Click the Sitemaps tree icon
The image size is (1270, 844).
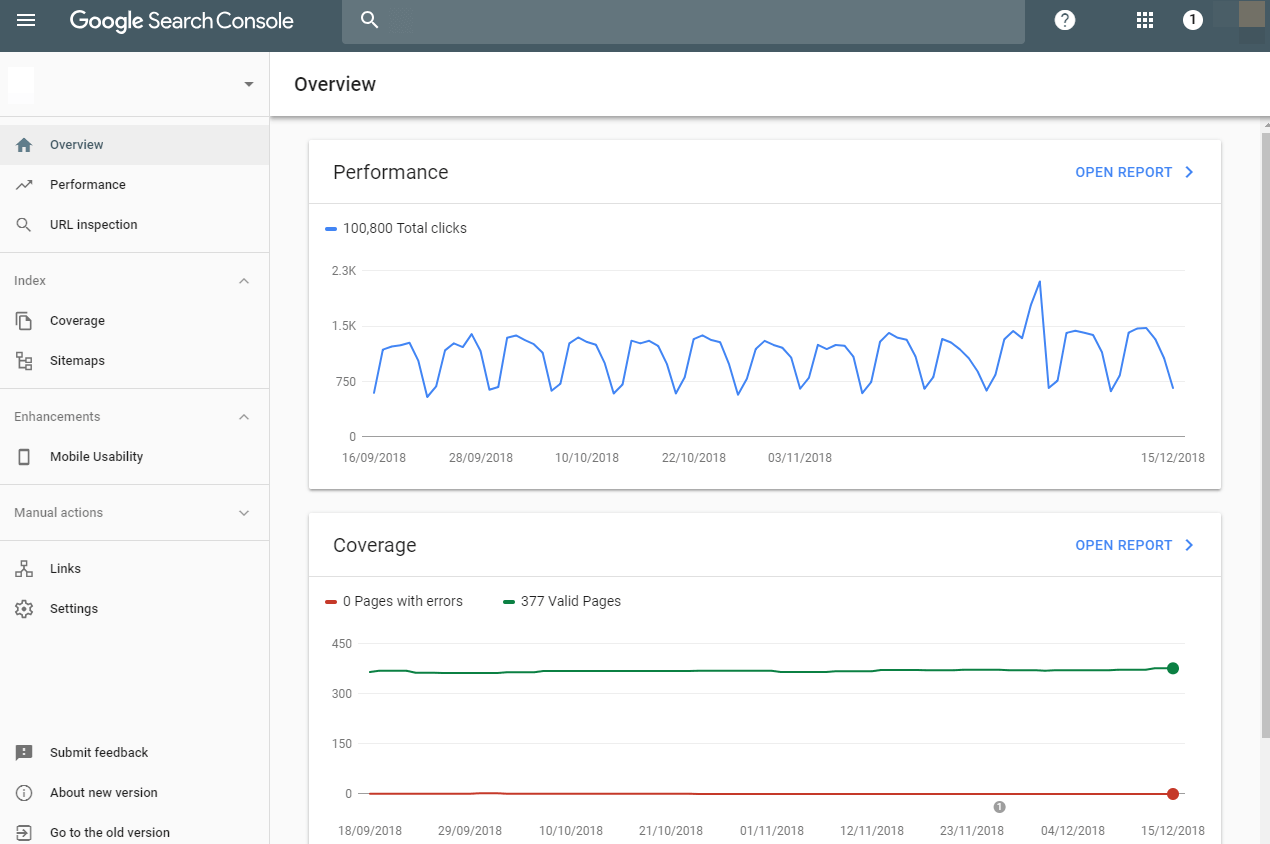pos(23,360)
